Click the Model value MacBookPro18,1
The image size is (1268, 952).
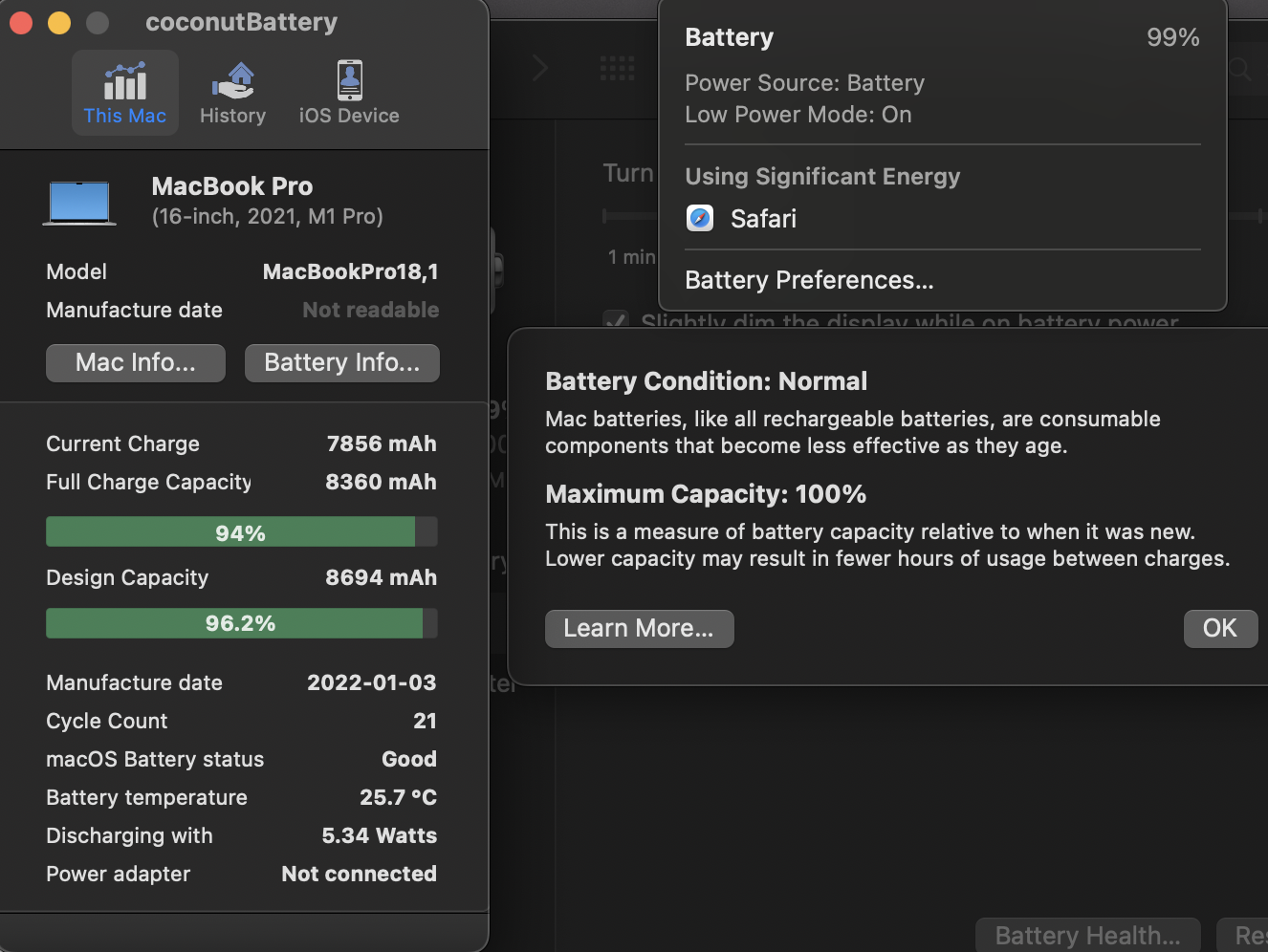pyautogui.click(x=351, y=271)
